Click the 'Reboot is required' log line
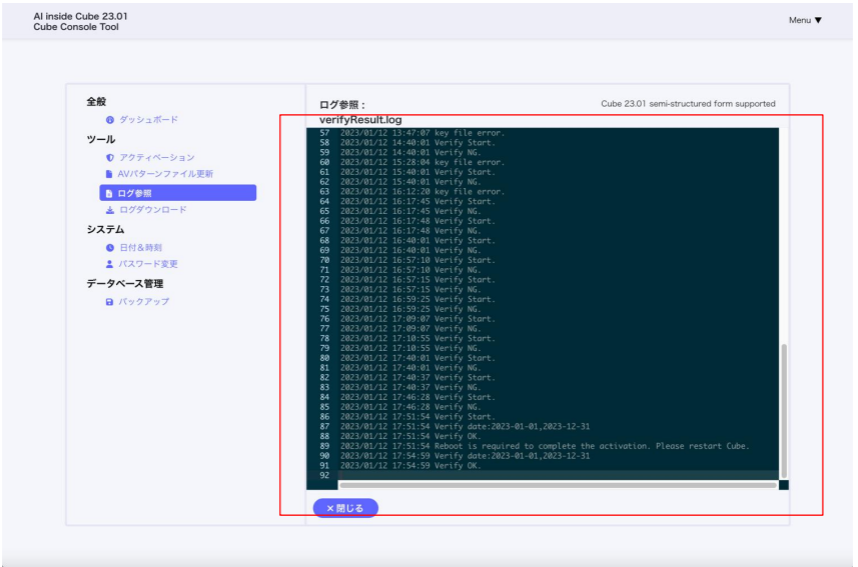This screenshot has width=858, height=567. pos(544,446)
